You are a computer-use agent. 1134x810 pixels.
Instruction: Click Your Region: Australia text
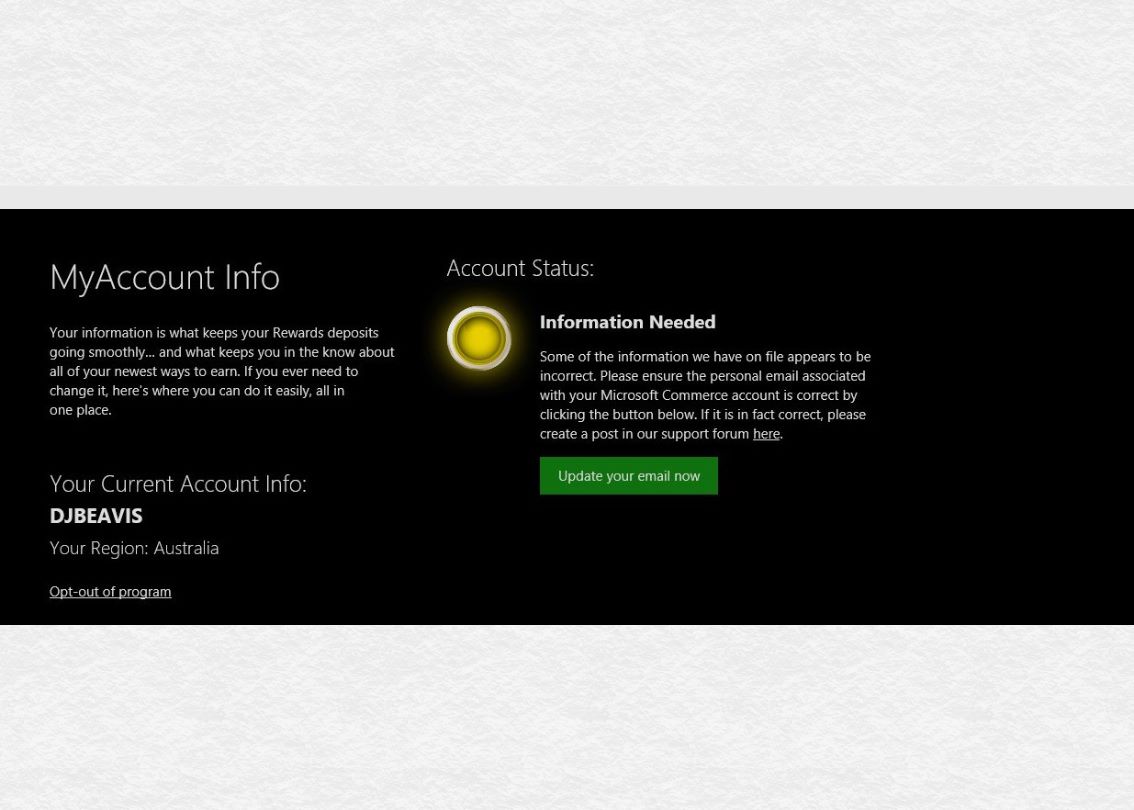click(134, 547)
